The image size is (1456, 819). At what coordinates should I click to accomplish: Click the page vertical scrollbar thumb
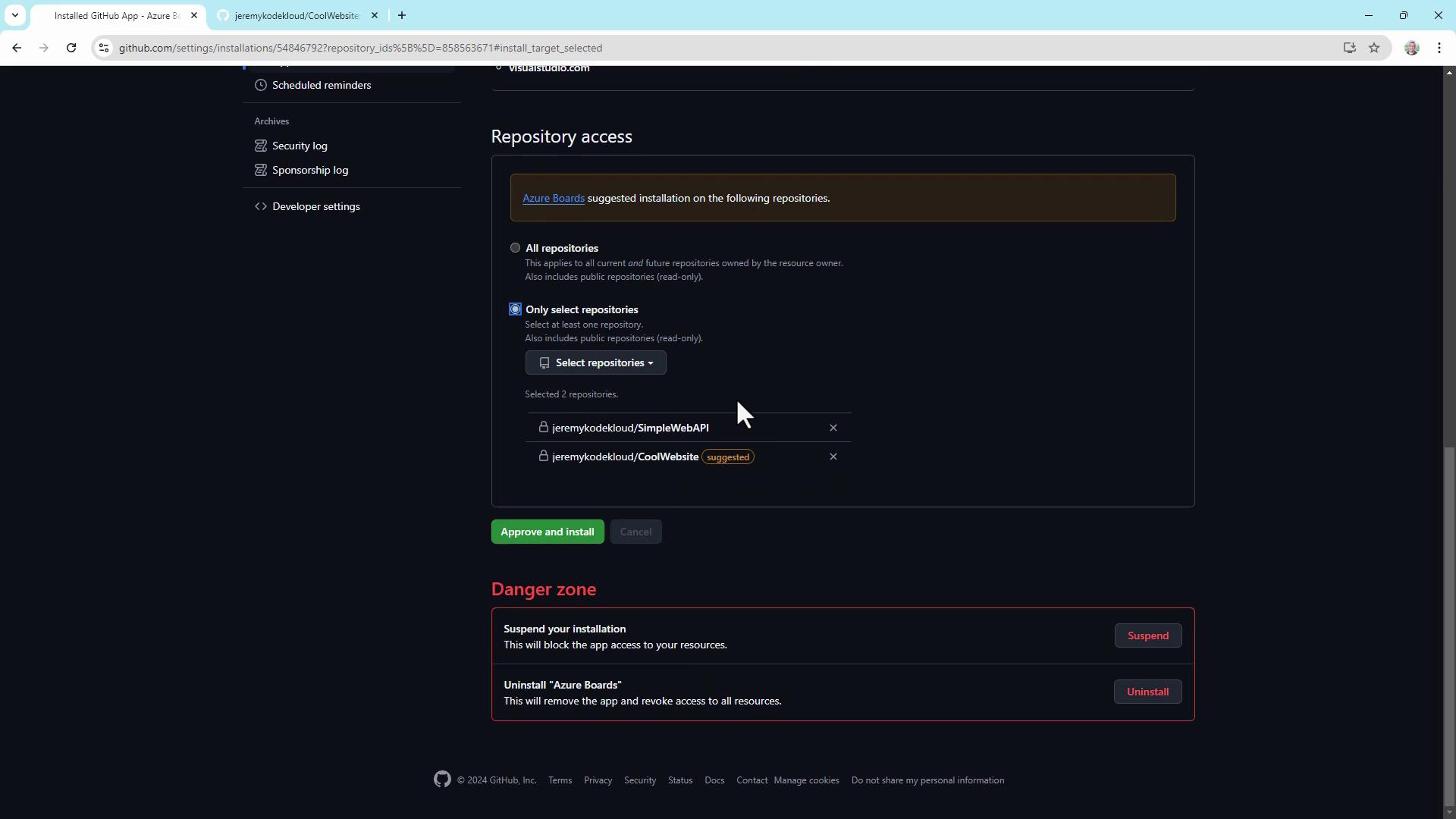click(x=1449, y=627)
